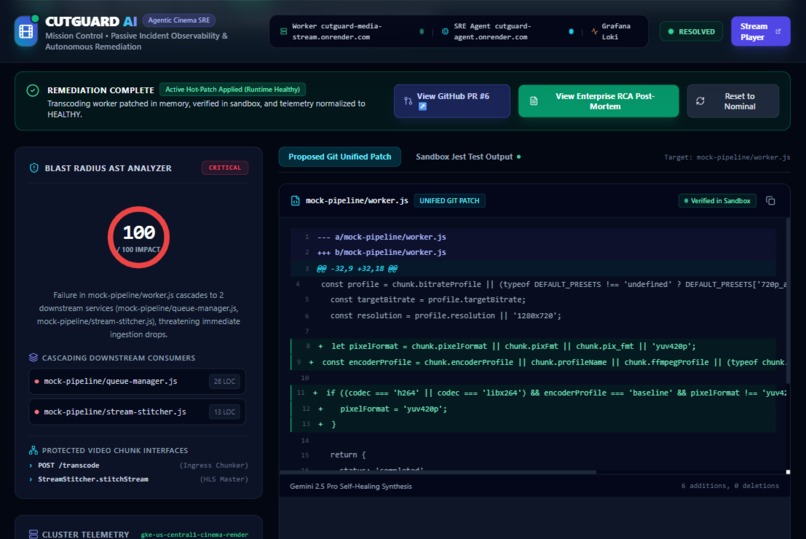Screen dimensions: 806x539
Task: Open the Sandbox Jest Test Output tab
Action: (x=468, y=157)
